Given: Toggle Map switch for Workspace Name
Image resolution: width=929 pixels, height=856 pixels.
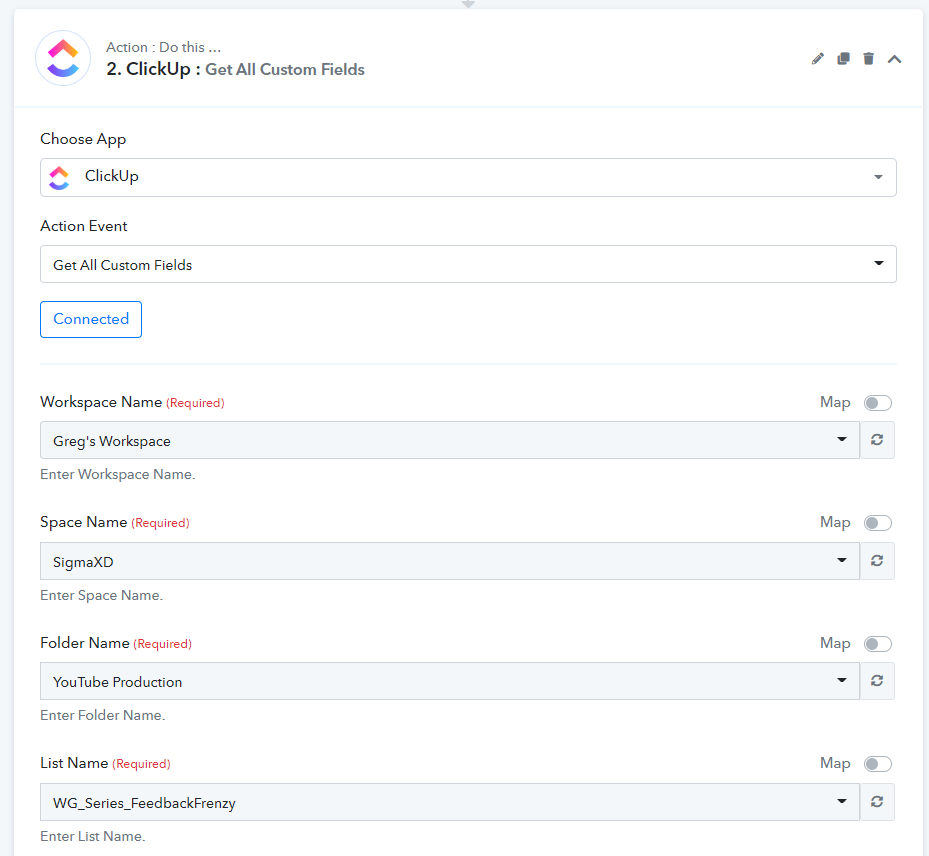Looking at the screenshot, I should point(877,403).
